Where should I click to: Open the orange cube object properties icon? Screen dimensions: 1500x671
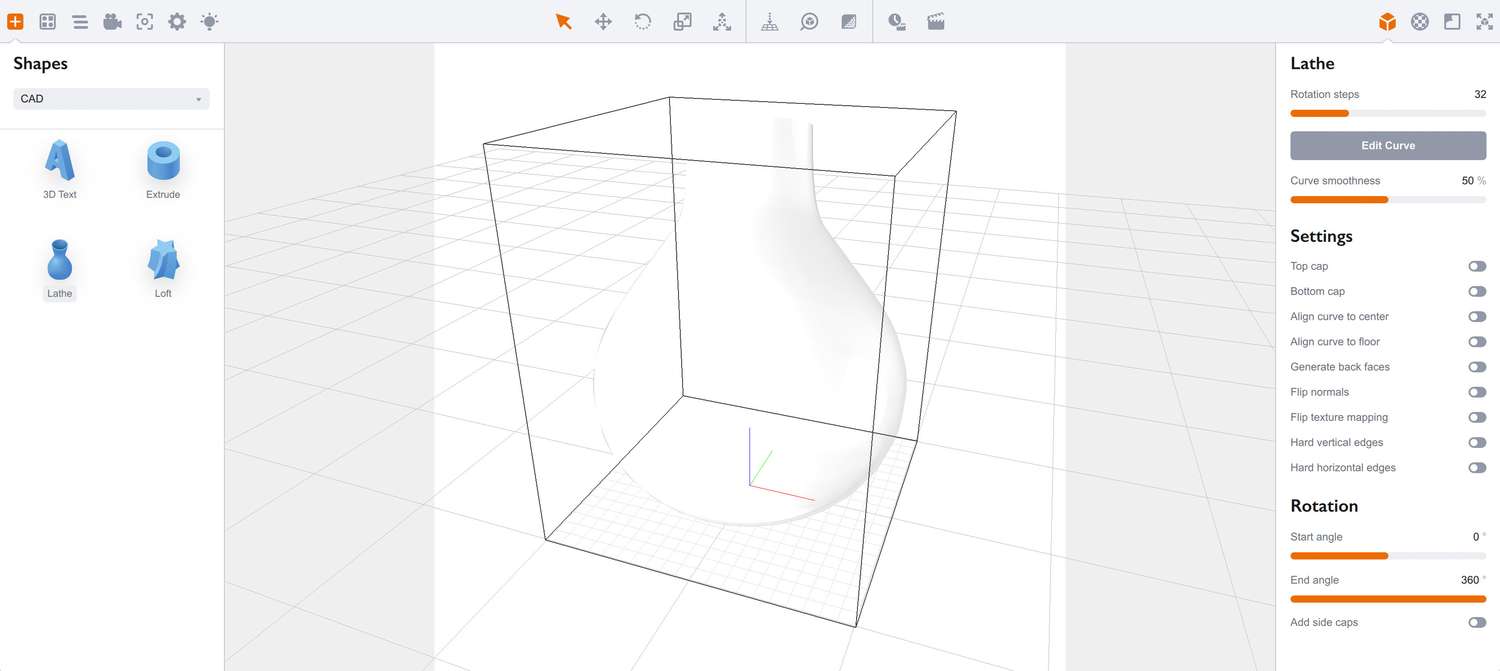click(1387, 21)
